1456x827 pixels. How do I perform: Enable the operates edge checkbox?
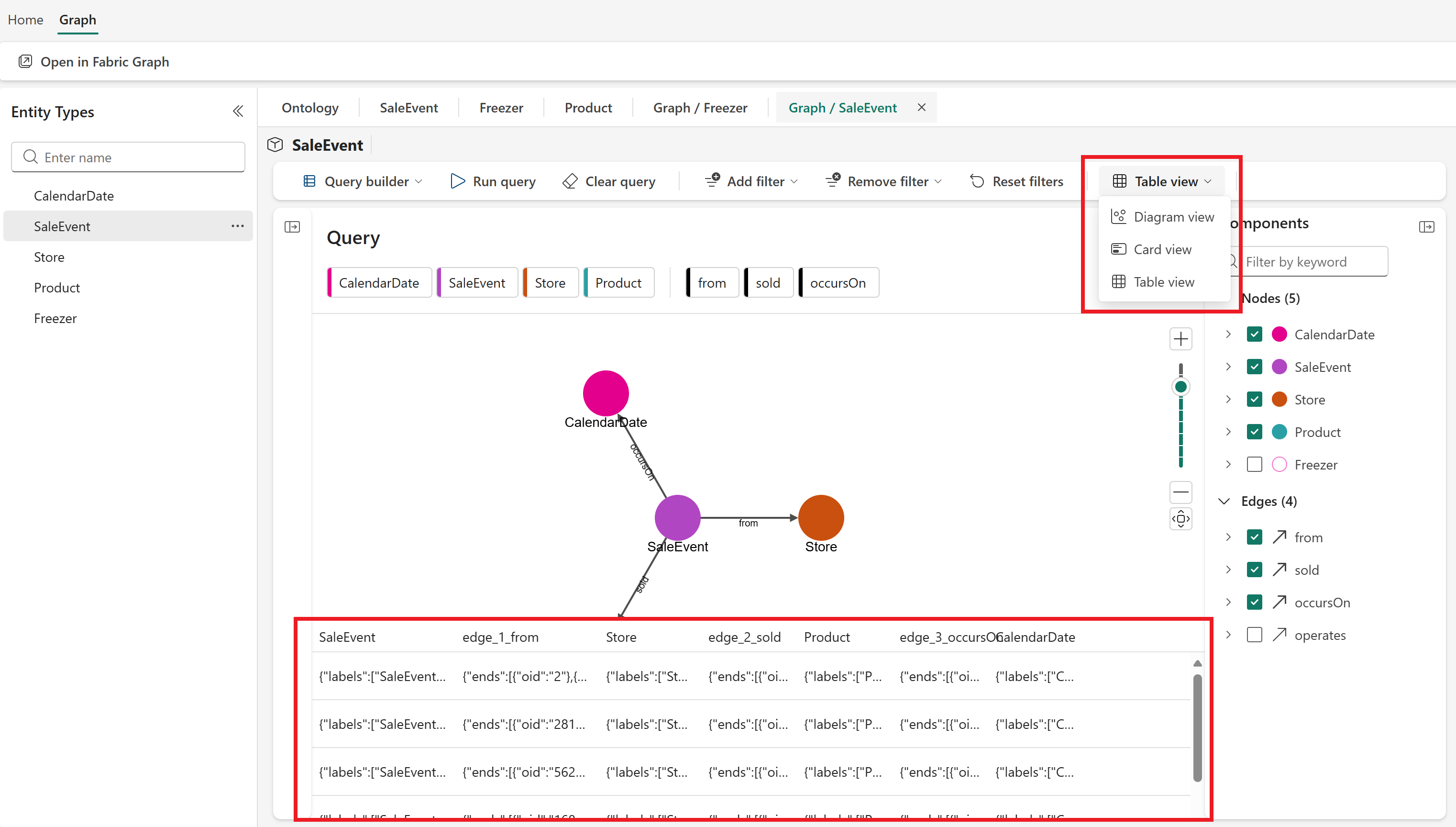pos(1255,635)
